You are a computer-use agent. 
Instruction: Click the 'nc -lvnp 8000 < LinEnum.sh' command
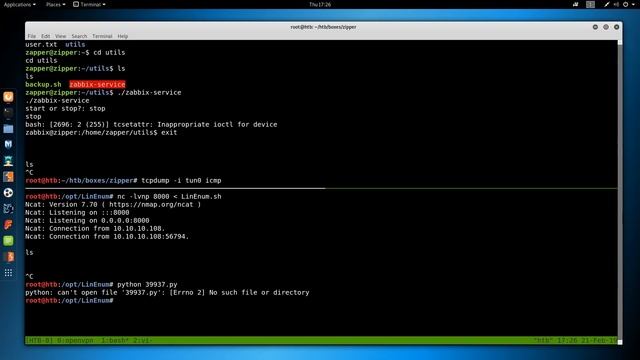tap(169, 196)
